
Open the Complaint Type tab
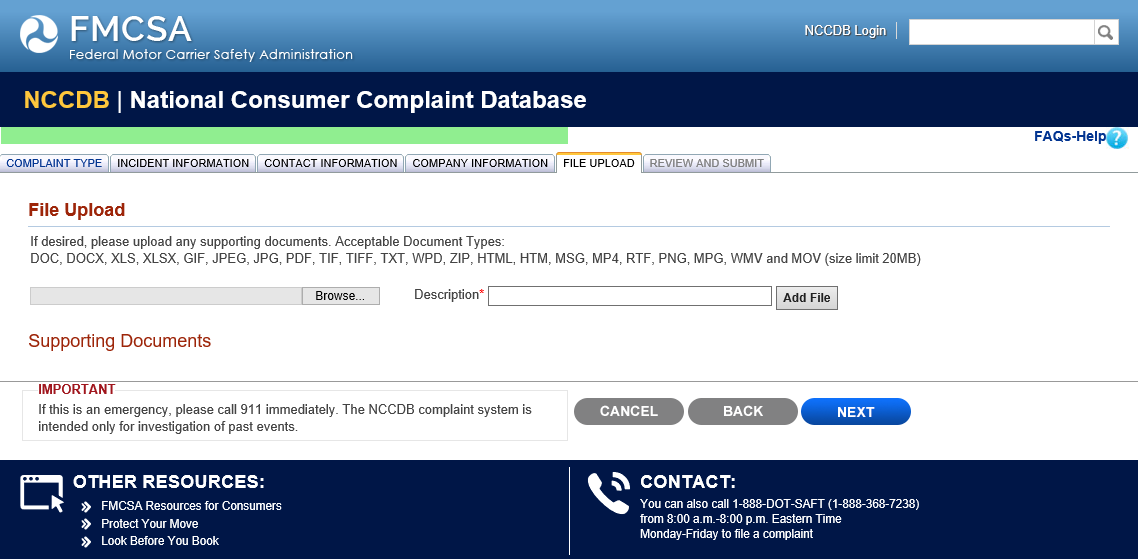pyautogui.click(x=54, y=163)
